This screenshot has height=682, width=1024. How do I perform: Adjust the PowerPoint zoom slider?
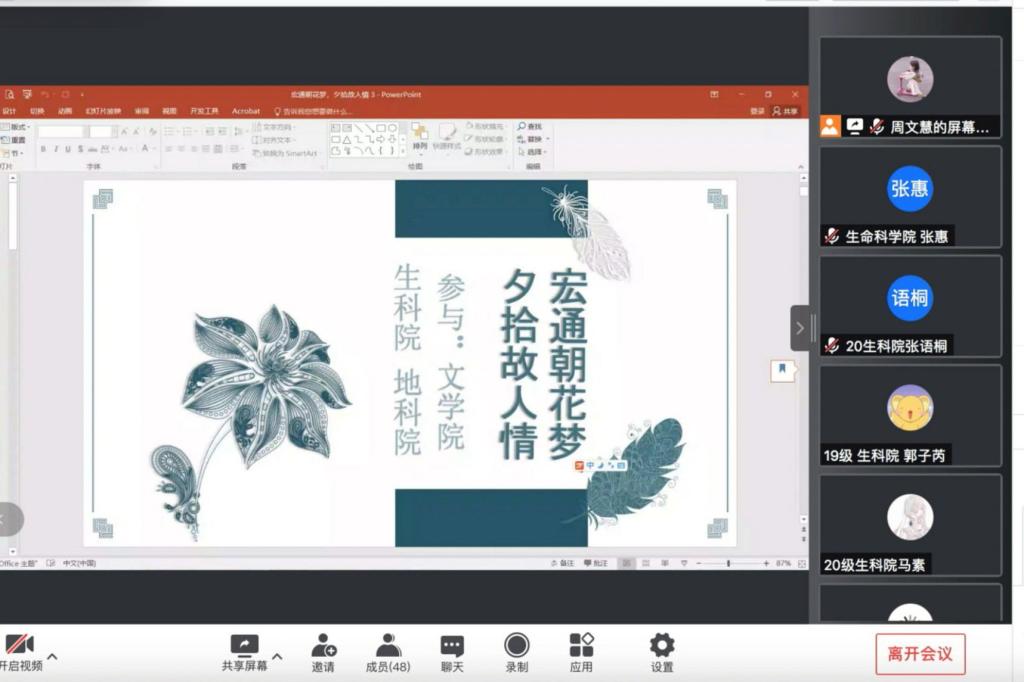[x=728, y=564]
